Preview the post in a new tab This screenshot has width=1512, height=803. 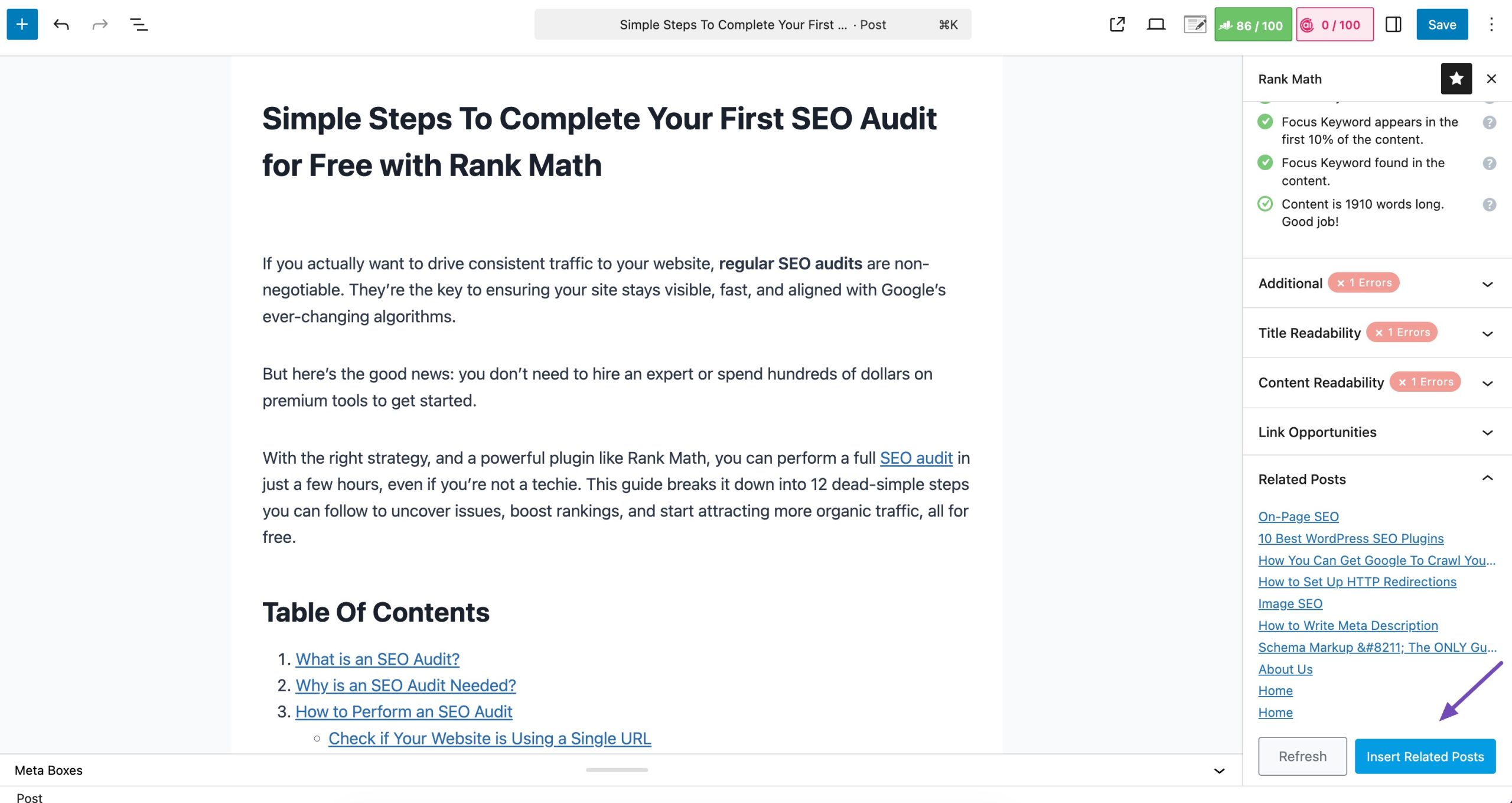(1116, 24)
